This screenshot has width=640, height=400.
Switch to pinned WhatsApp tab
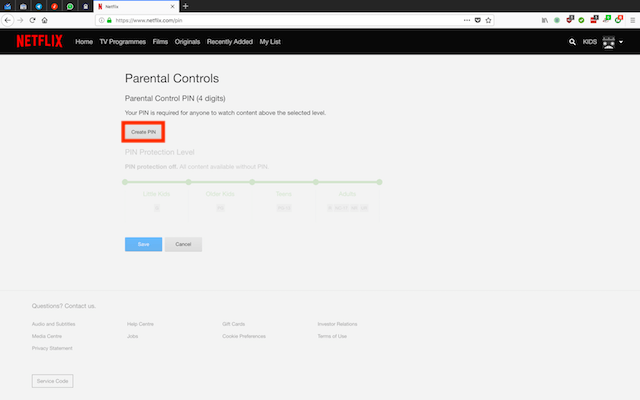(70, 6)
